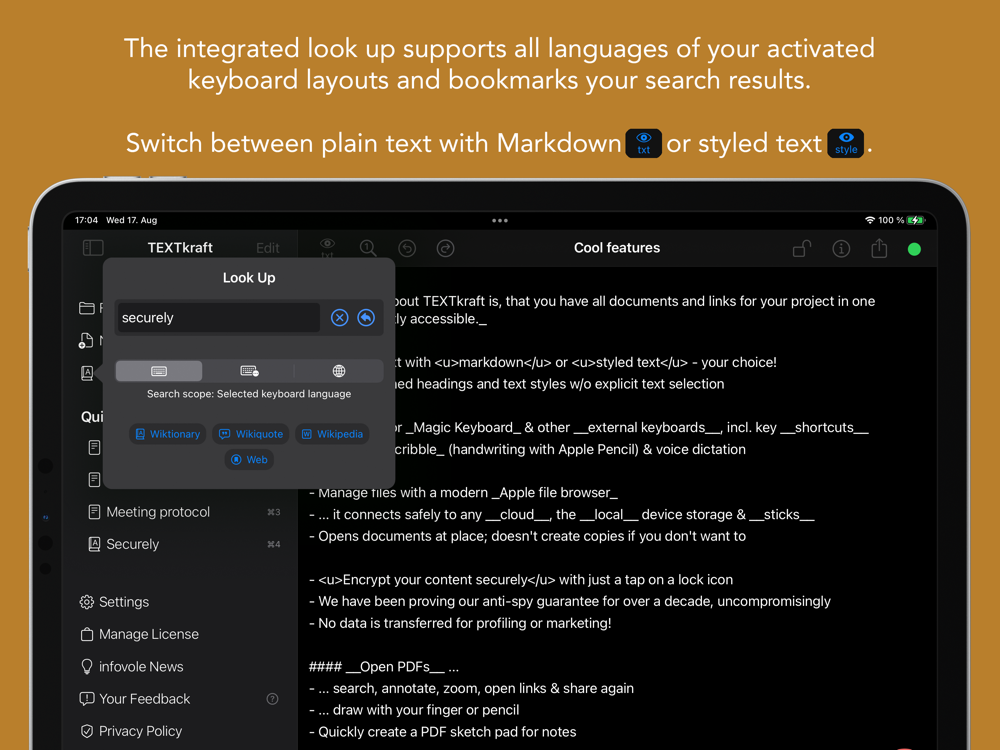Look up securely in Wikiquote
The width and height of the screenshot is (1000, 750).
tap(251, 434)
